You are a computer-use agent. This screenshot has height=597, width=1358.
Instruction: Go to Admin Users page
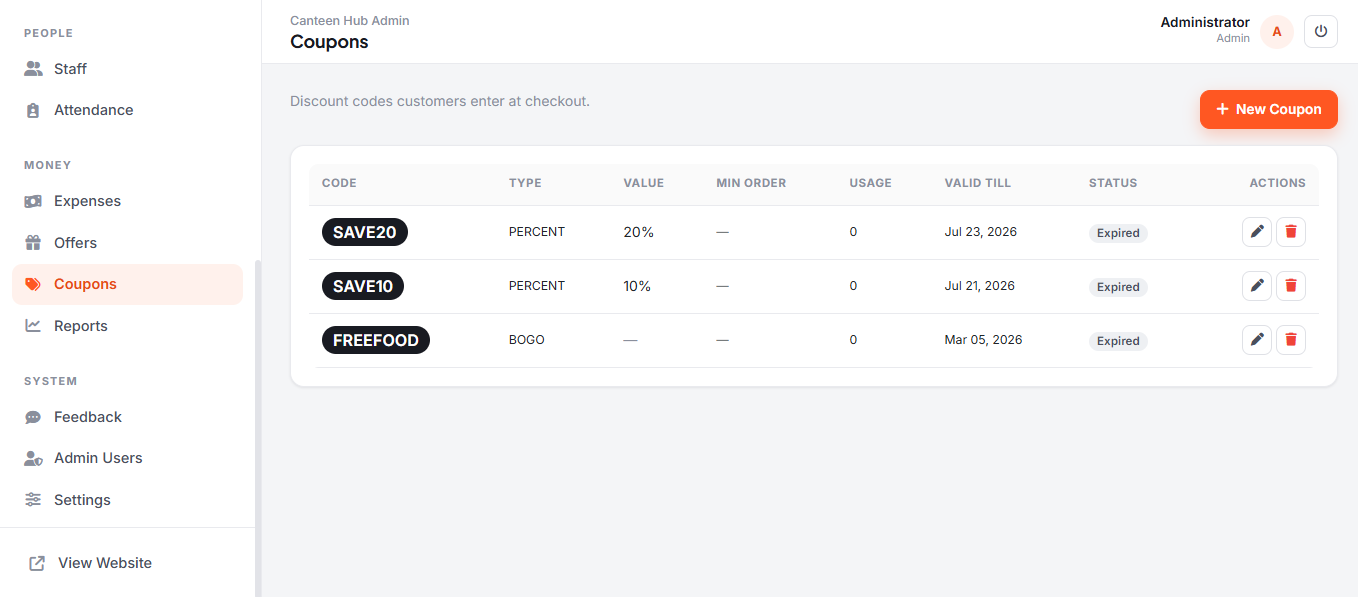[x=127, y=458]
